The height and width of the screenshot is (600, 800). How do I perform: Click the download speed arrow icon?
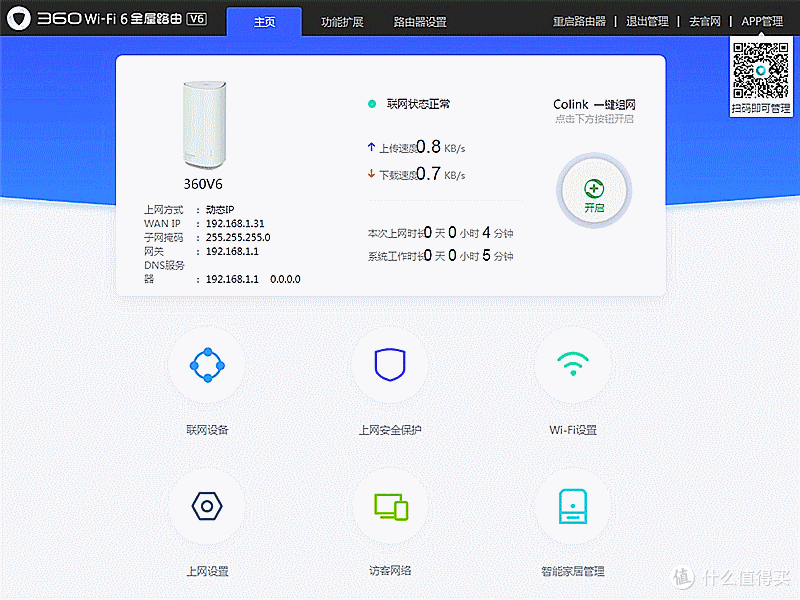(371, 174)
